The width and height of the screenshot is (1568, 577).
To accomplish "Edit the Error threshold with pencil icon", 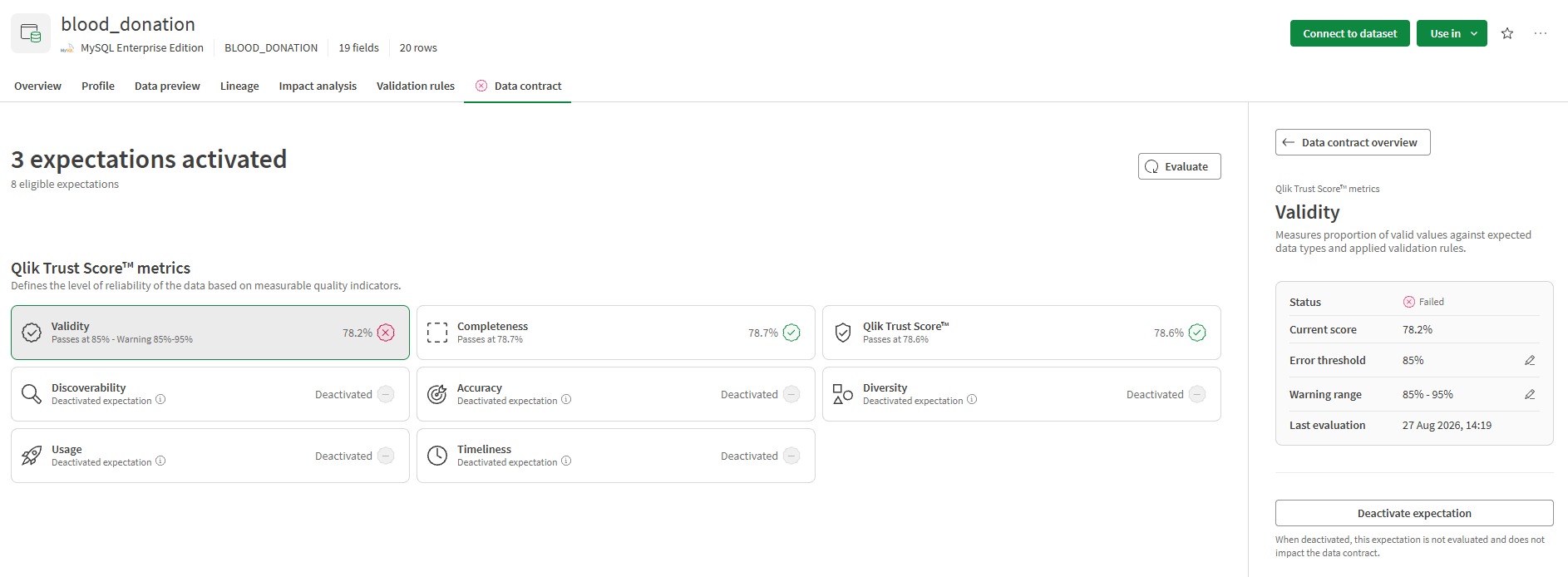I will pyautogui.click(x=1530, y=360).
